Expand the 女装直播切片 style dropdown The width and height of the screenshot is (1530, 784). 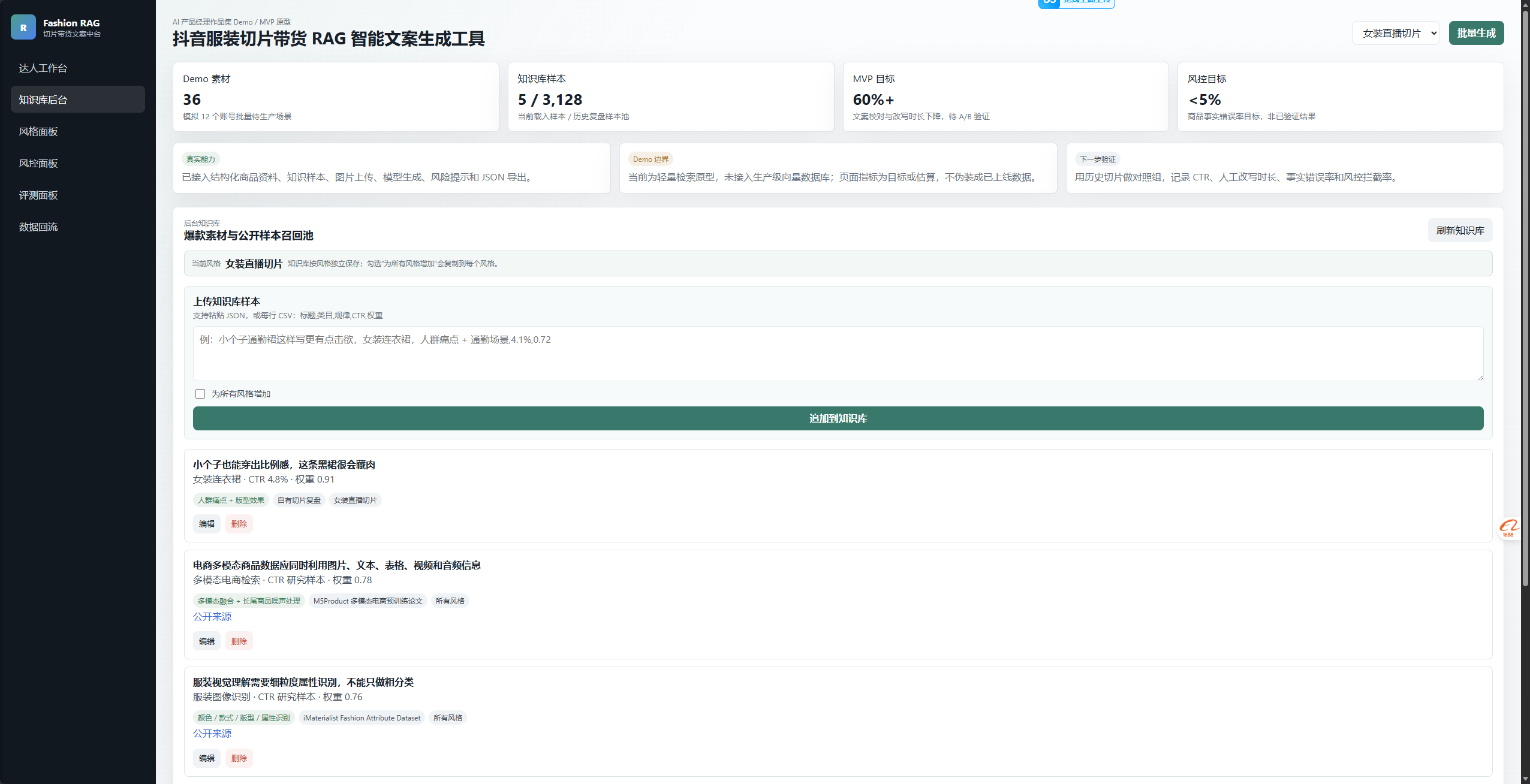pyautogui.click(x=1396, y=33)
